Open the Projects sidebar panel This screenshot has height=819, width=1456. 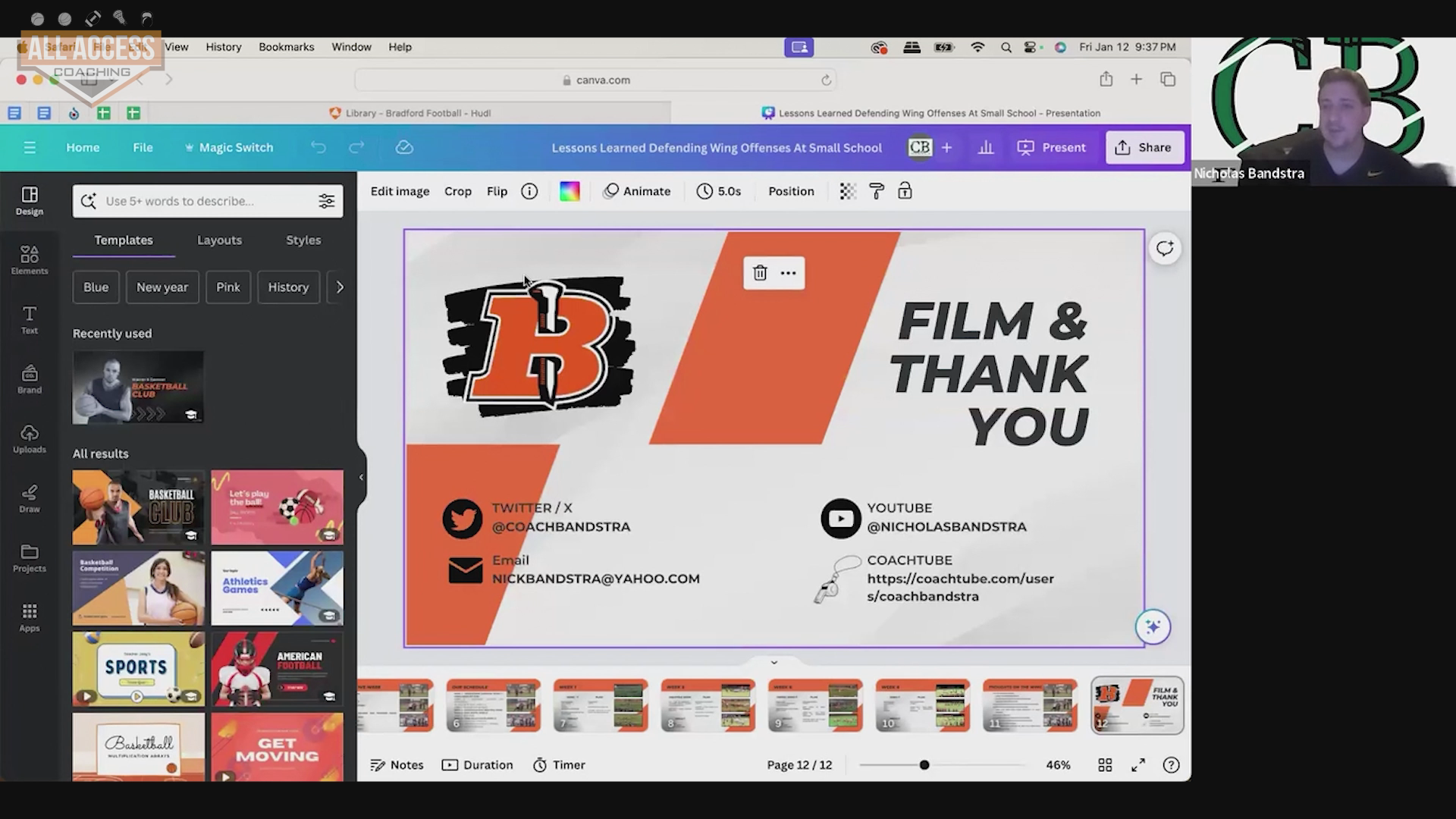tap(30, 558)
